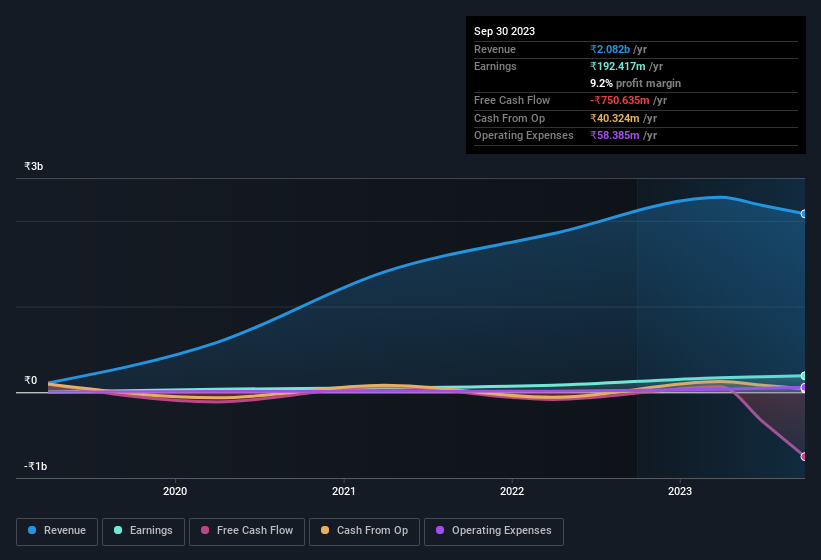Click the Revenue endpoint marker on chart
The height and width of the screenshot is (560, 821).
(803, 214)
